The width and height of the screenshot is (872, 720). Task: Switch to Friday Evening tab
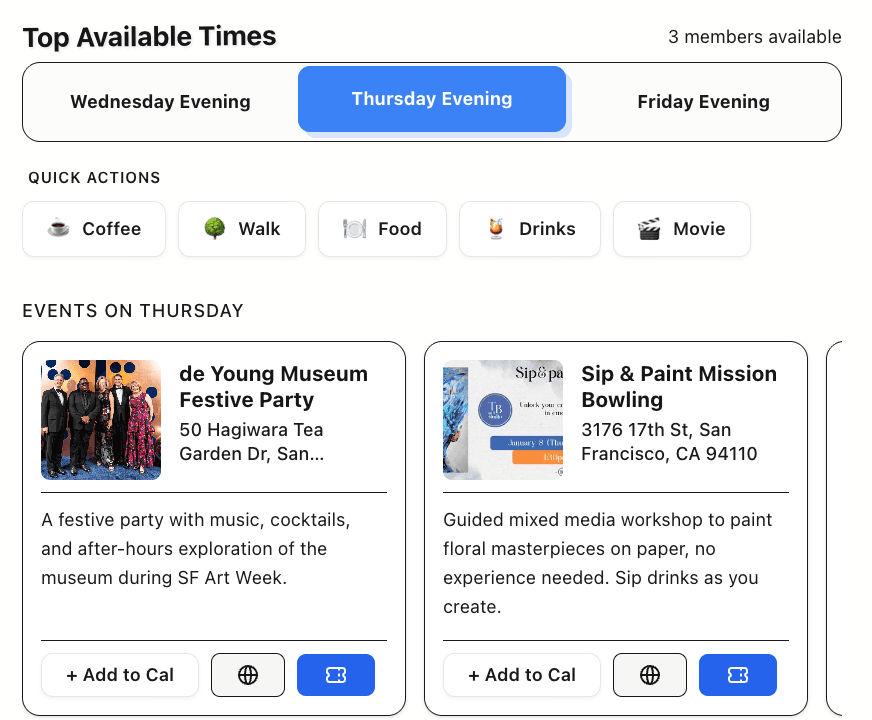point(703,102)
